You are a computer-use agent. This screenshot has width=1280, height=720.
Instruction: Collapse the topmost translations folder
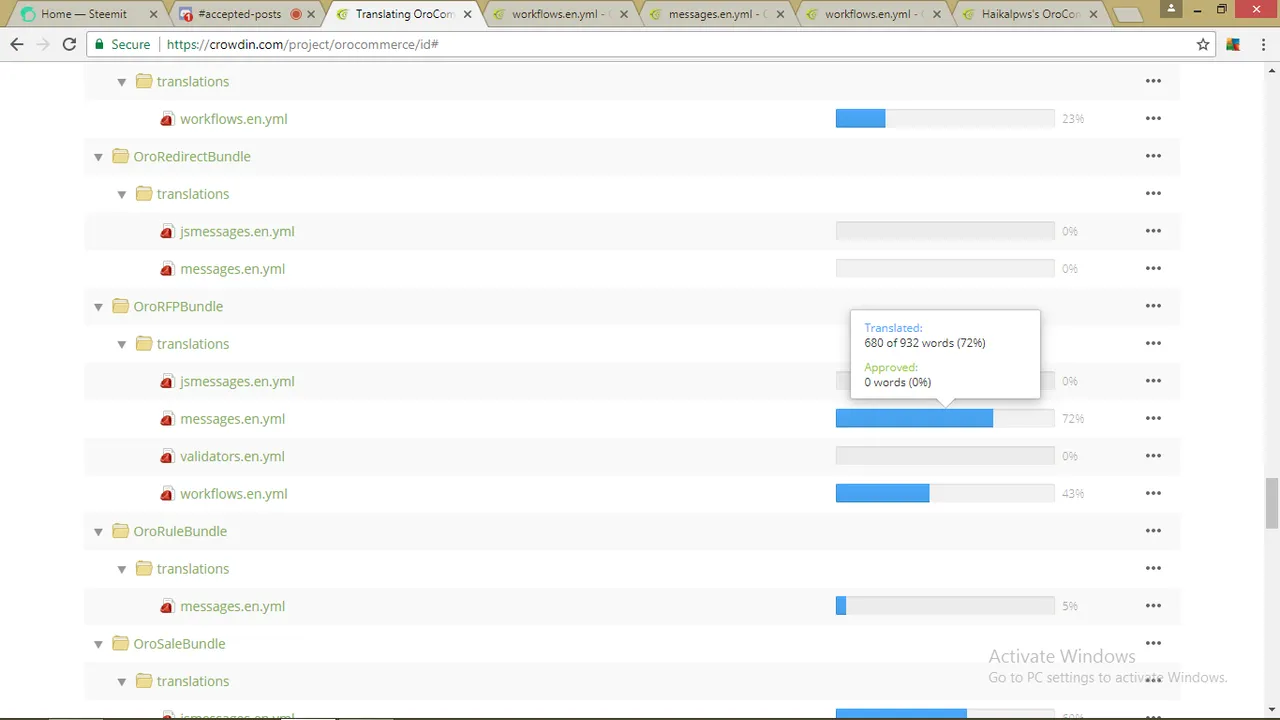click(x=122, y=82)
